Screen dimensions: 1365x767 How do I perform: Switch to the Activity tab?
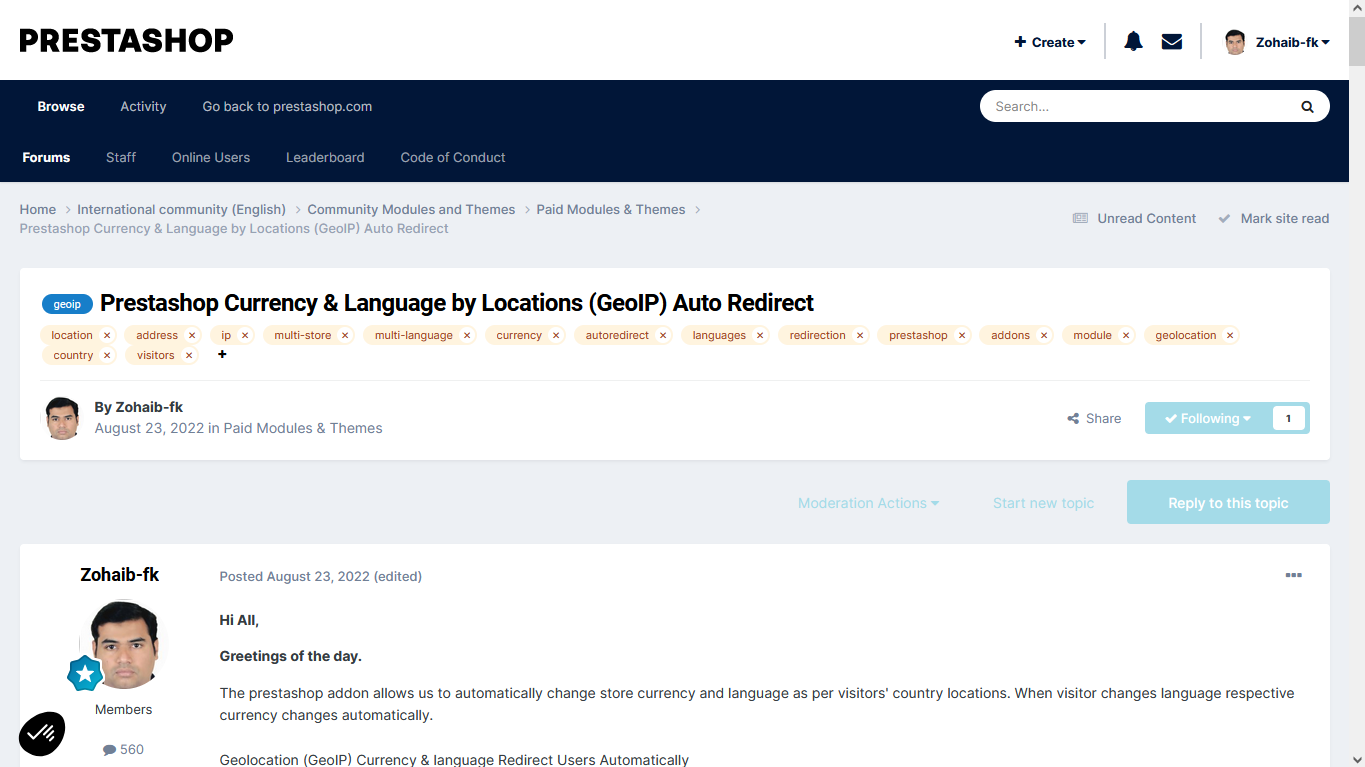pos(143,107)
